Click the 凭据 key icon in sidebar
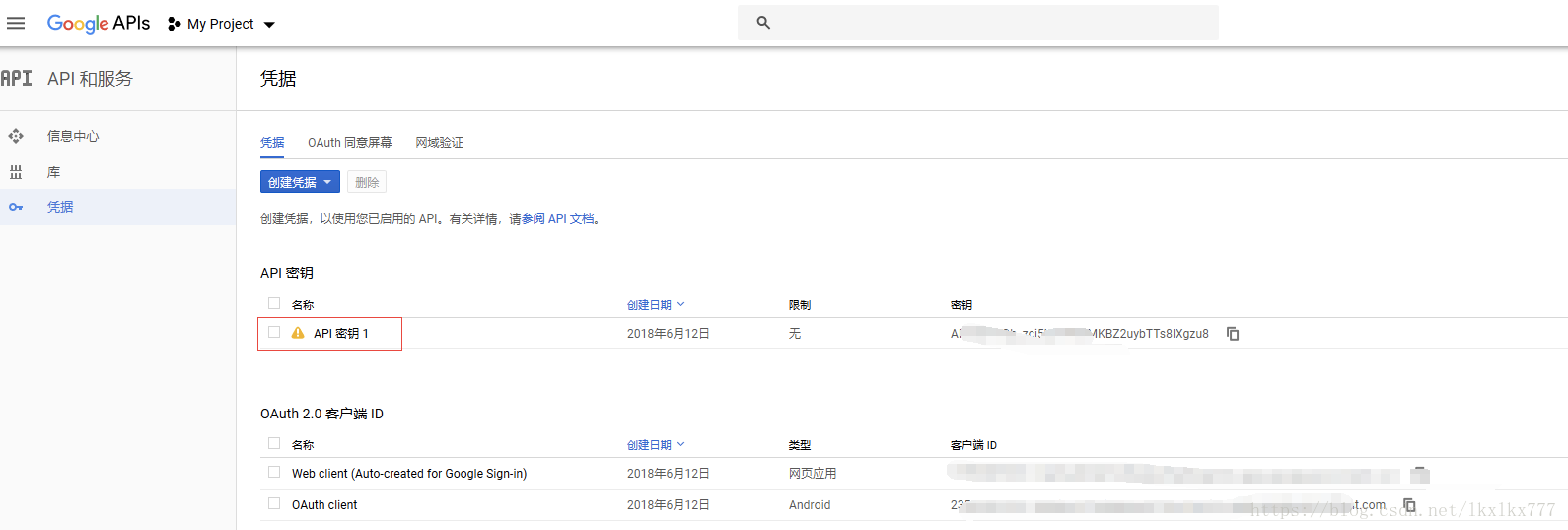Image resolution: width=1568 pixels, height=530 pixels. pos(16,207)
